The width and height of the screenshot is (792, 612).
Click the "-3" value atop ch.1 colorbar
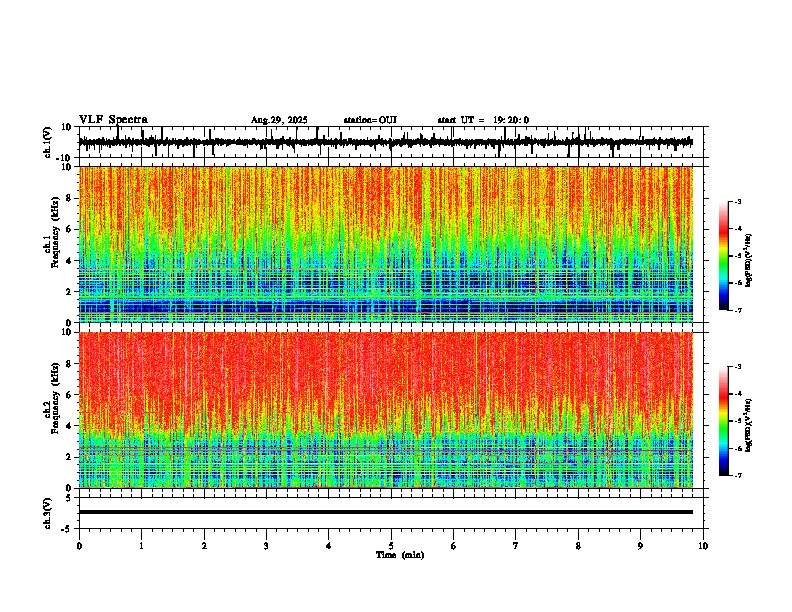[x=737, y=201]
